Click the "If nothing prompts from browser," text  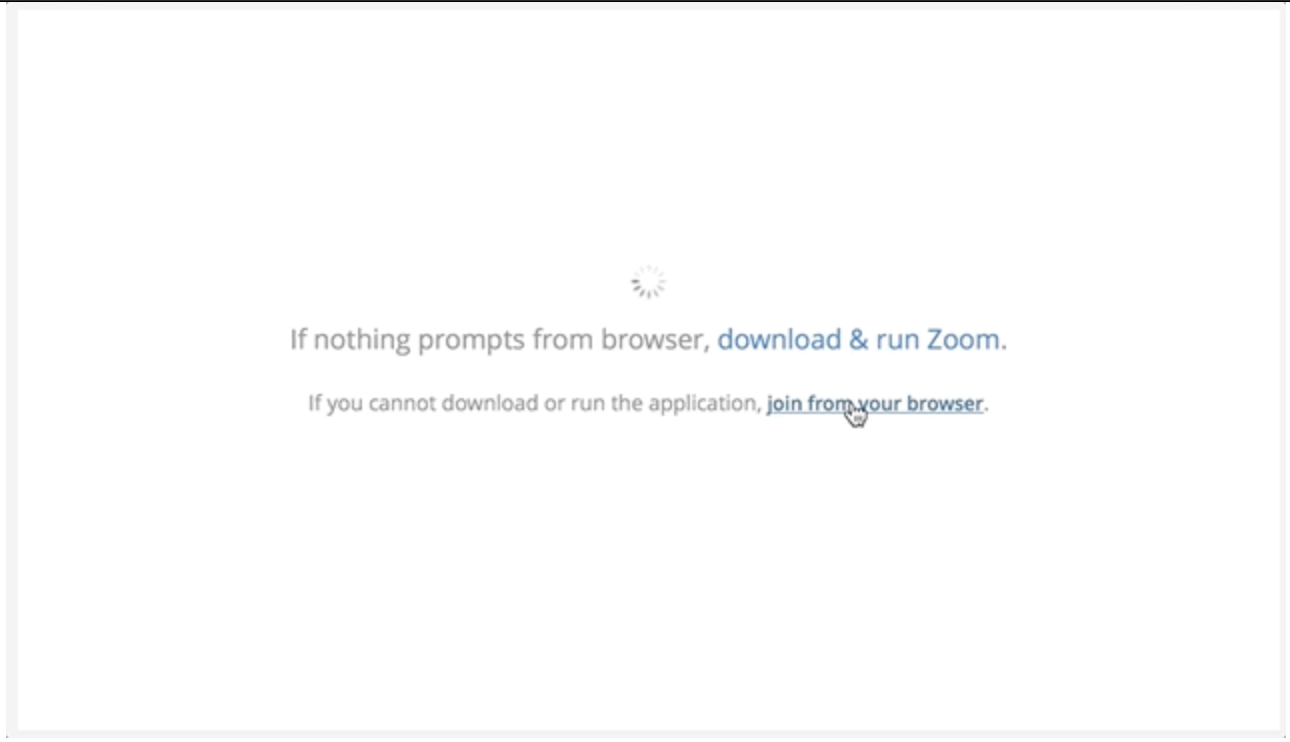pos(500,340)
